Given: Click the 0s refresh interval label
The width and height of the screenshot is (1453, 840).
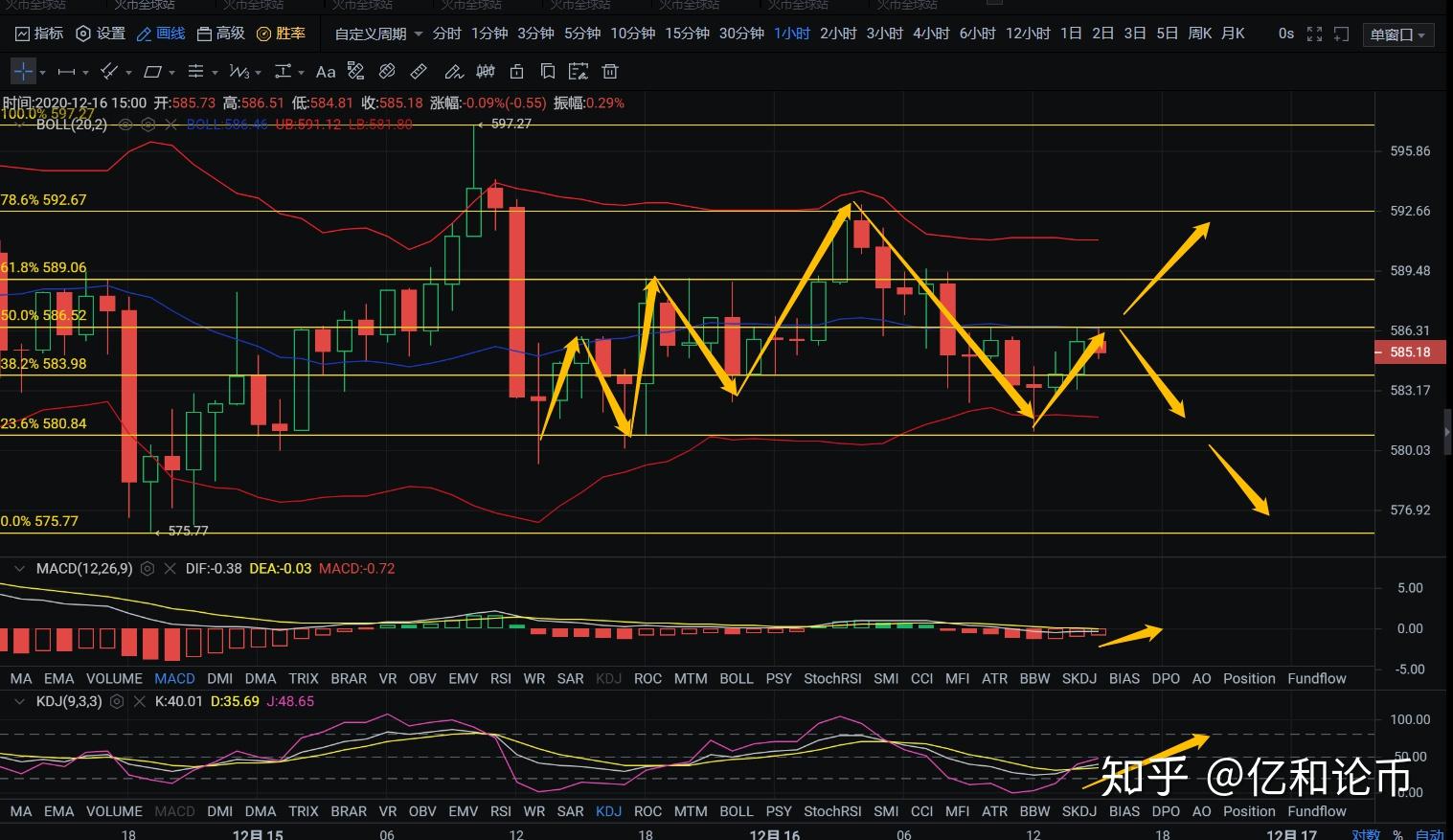Looking at the screenshot, I should tap(1285, 34).
